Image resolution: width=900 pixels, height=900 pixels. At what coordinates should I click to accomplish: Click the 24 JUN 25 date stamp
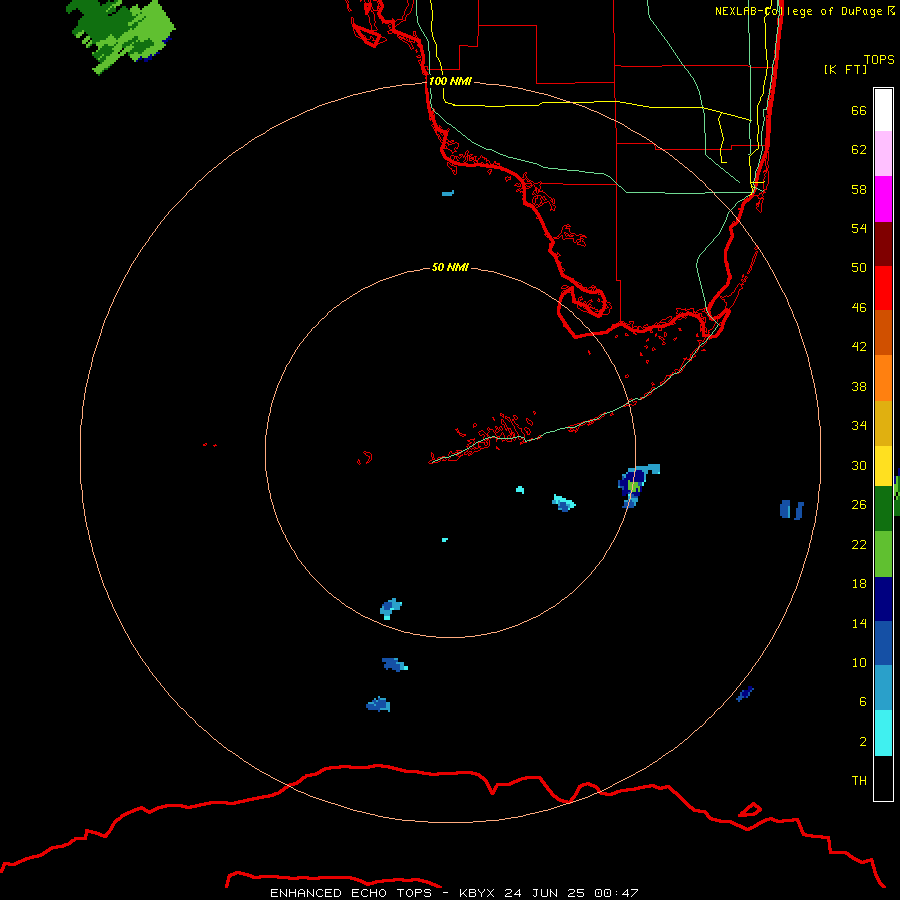544,893
